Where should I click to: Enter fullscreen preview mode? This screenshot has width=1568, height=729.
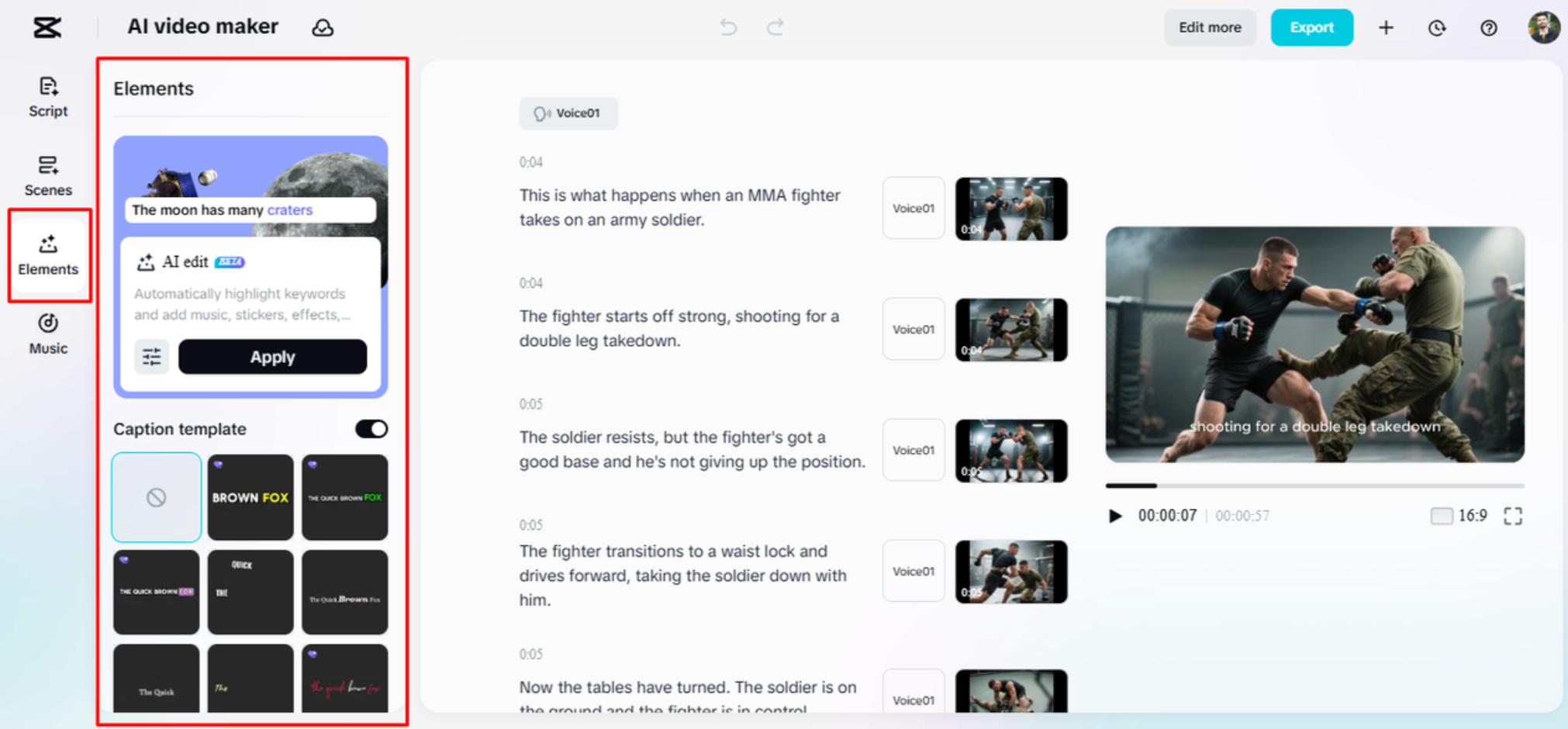pos(1513,516)
